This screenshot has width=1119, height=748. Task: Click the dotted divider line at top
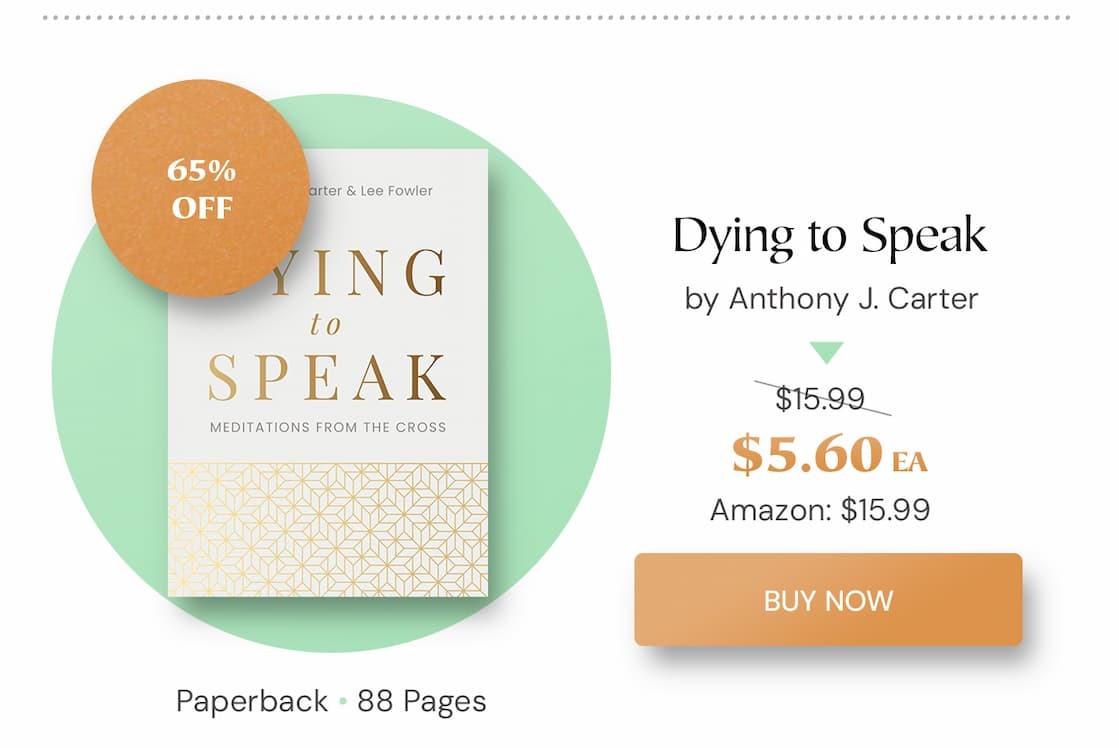(558, 17)
